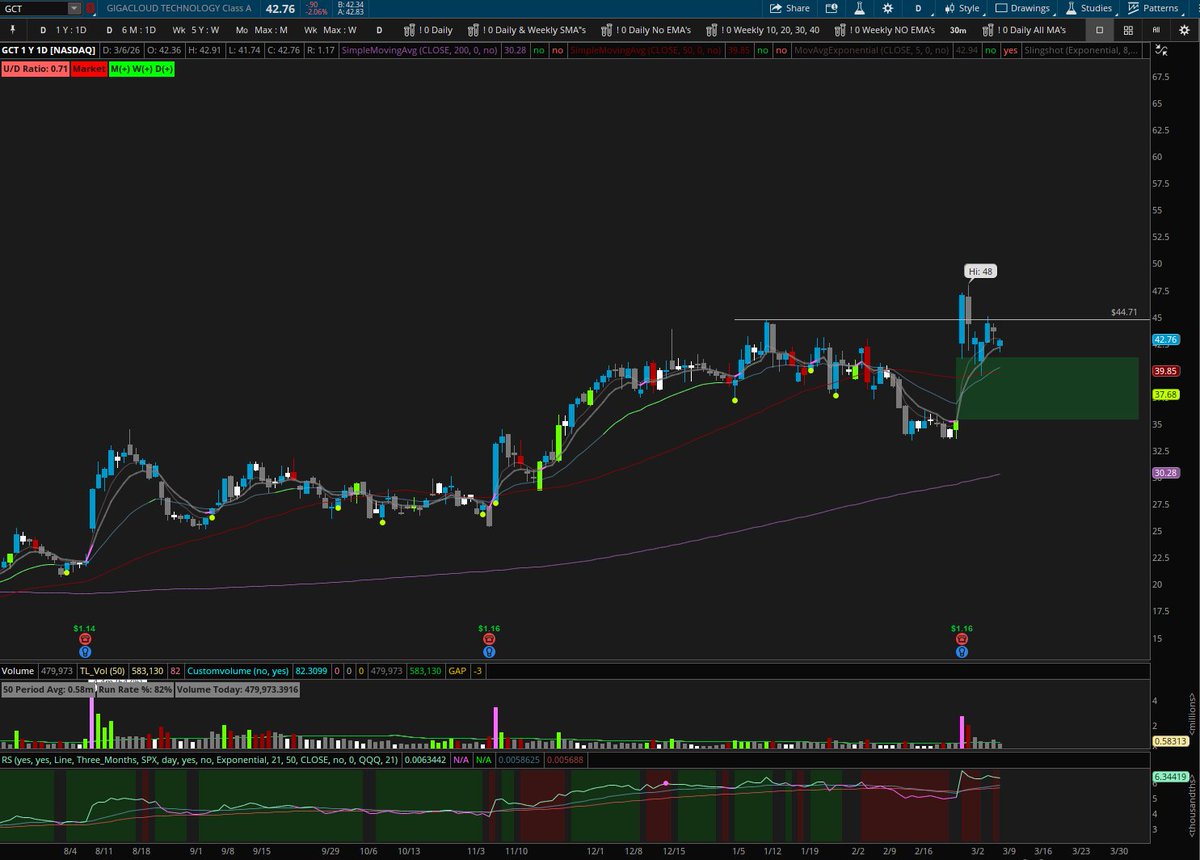Click the TL_Vol (50) study label

click(101, 671)
